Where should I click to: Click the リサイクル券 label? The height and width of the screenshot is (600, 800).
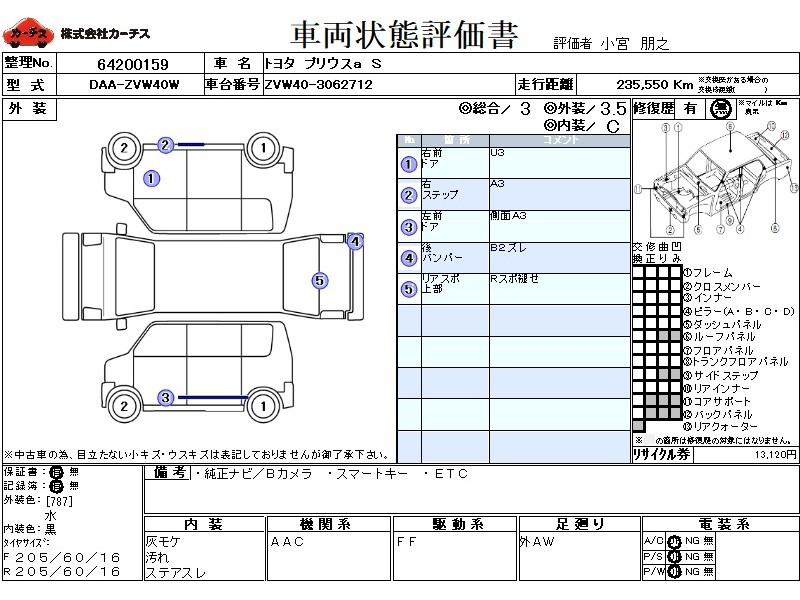coord(662,454)
